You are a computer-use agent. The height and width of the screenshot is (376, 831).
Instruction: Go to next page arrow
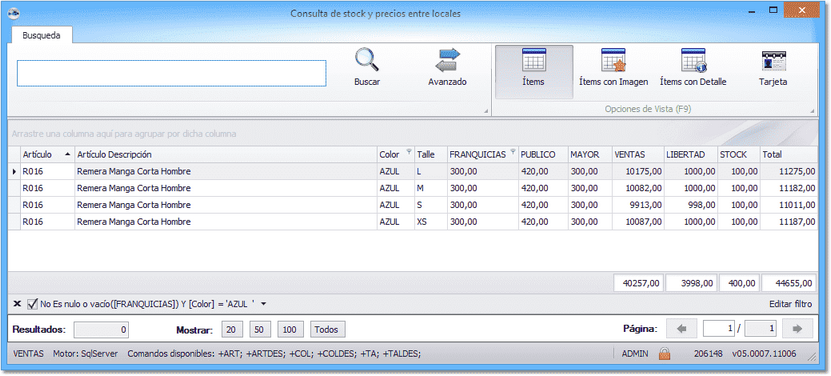797,329
